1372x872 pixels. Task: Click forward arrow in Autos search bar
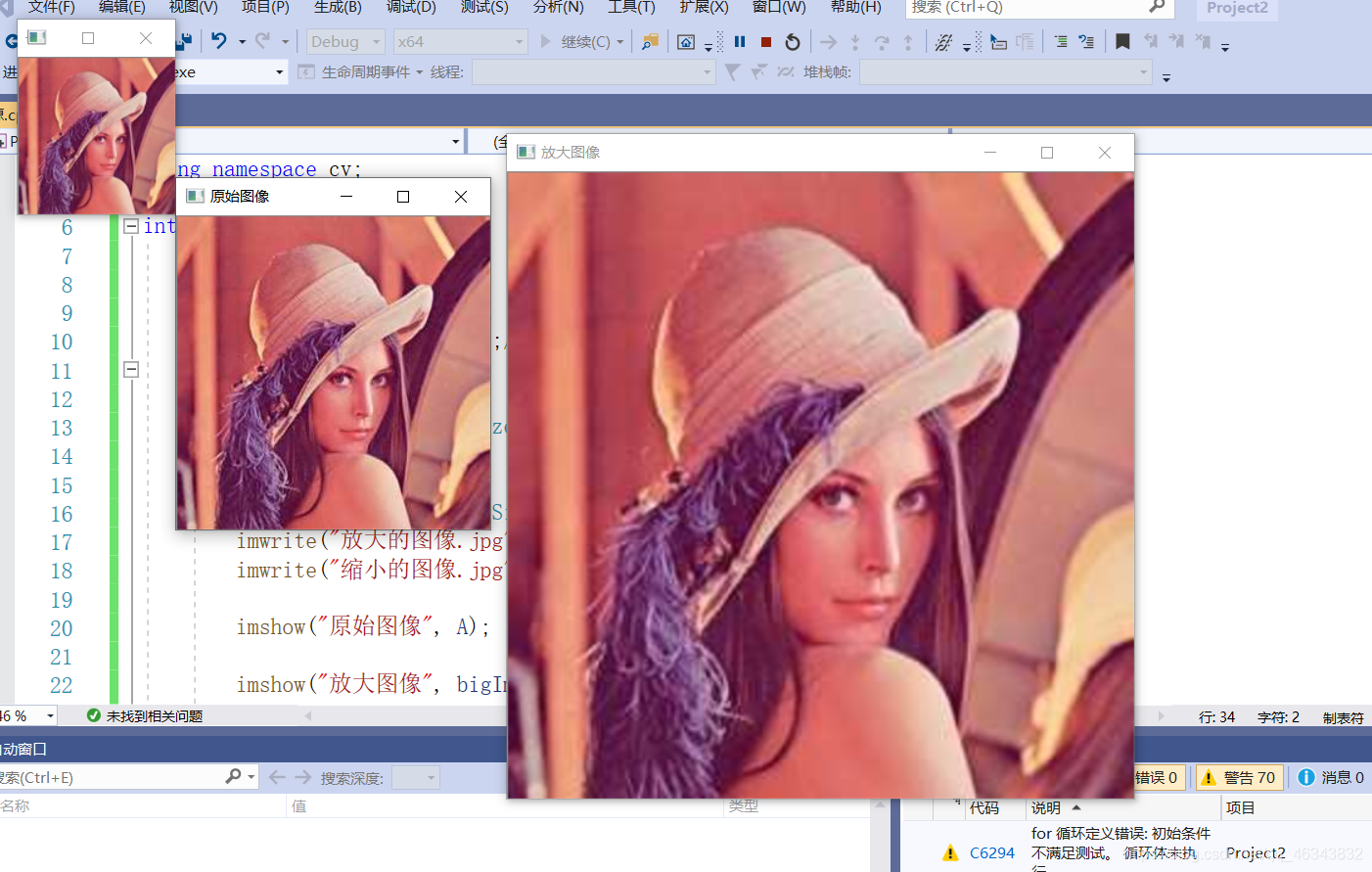tap(302, 777)
